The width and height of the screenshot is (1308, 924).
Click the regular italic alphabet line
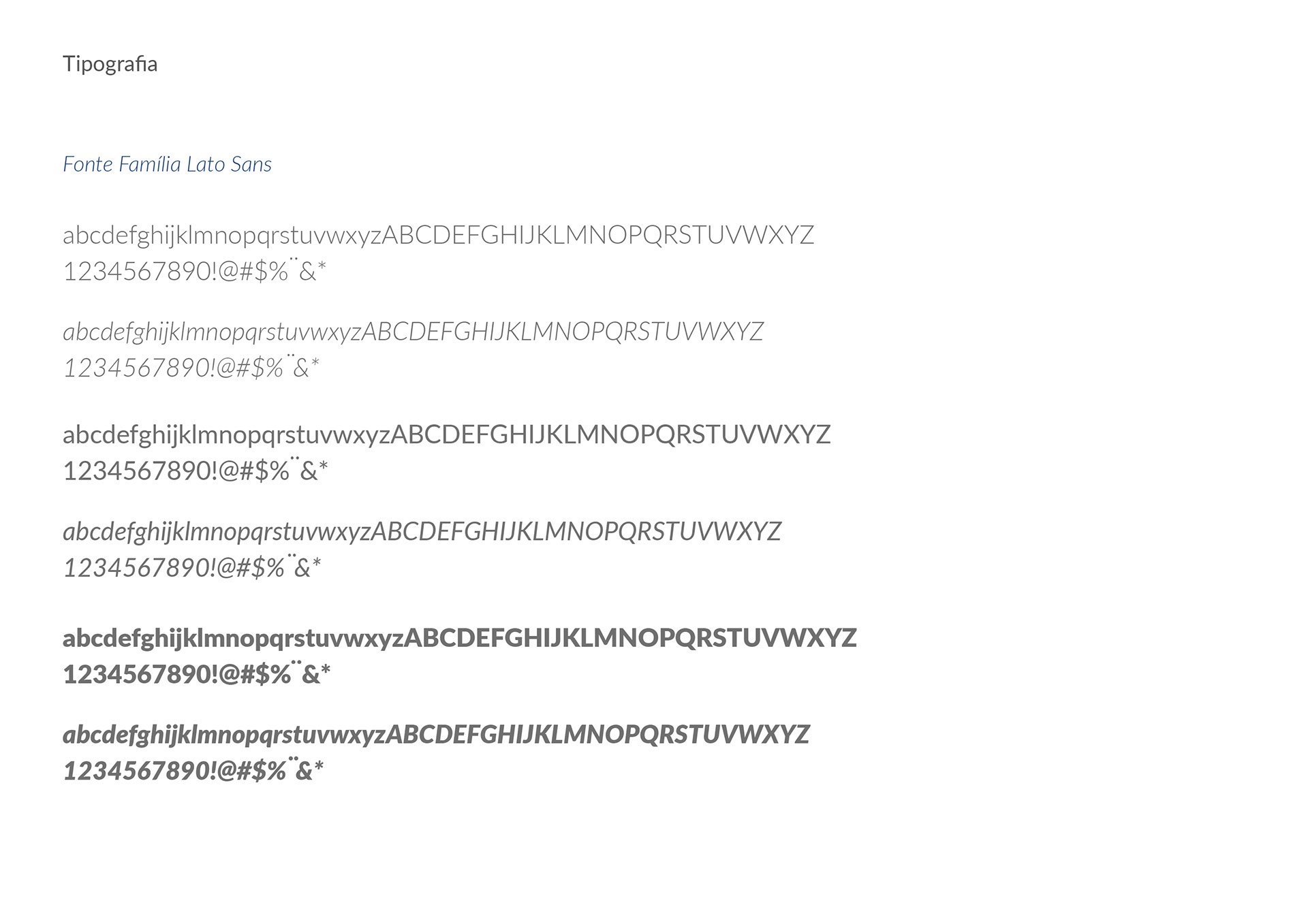tap(422, 532)
